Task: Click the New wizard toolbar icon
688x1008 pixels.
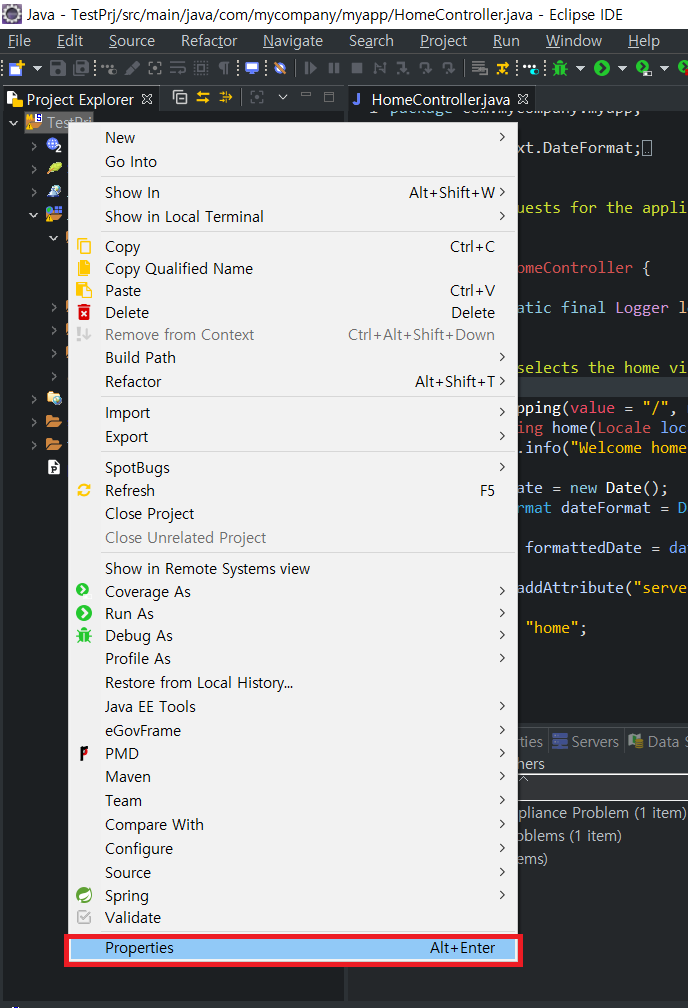Action: pyautogui.click(x=16, y=68)
